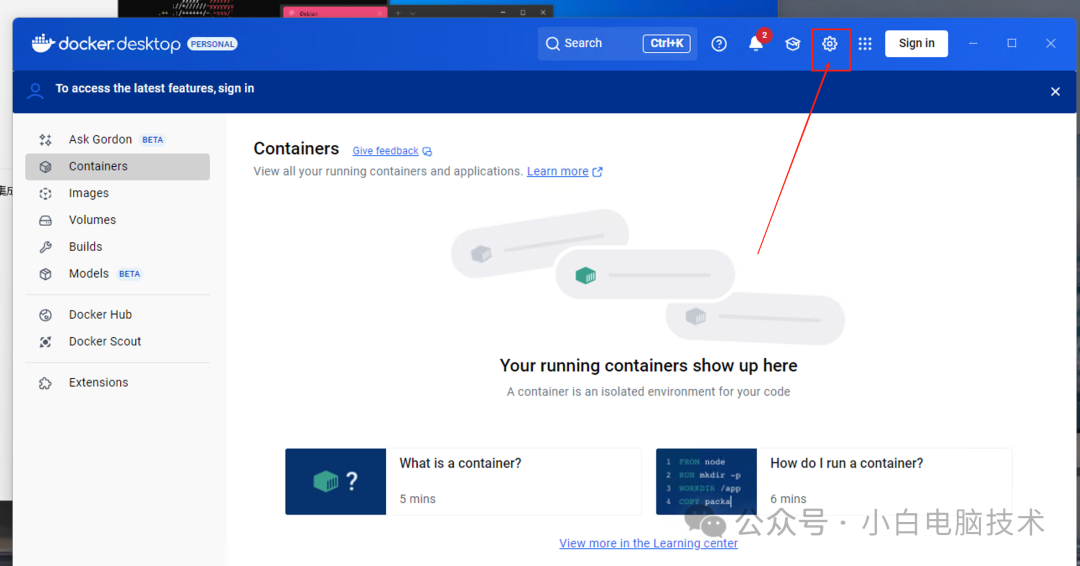Image resolution: width=1080 pixels, height=566 pixels.
Task: Open Docker Scout in sidebar
Action: pos(118,342)
